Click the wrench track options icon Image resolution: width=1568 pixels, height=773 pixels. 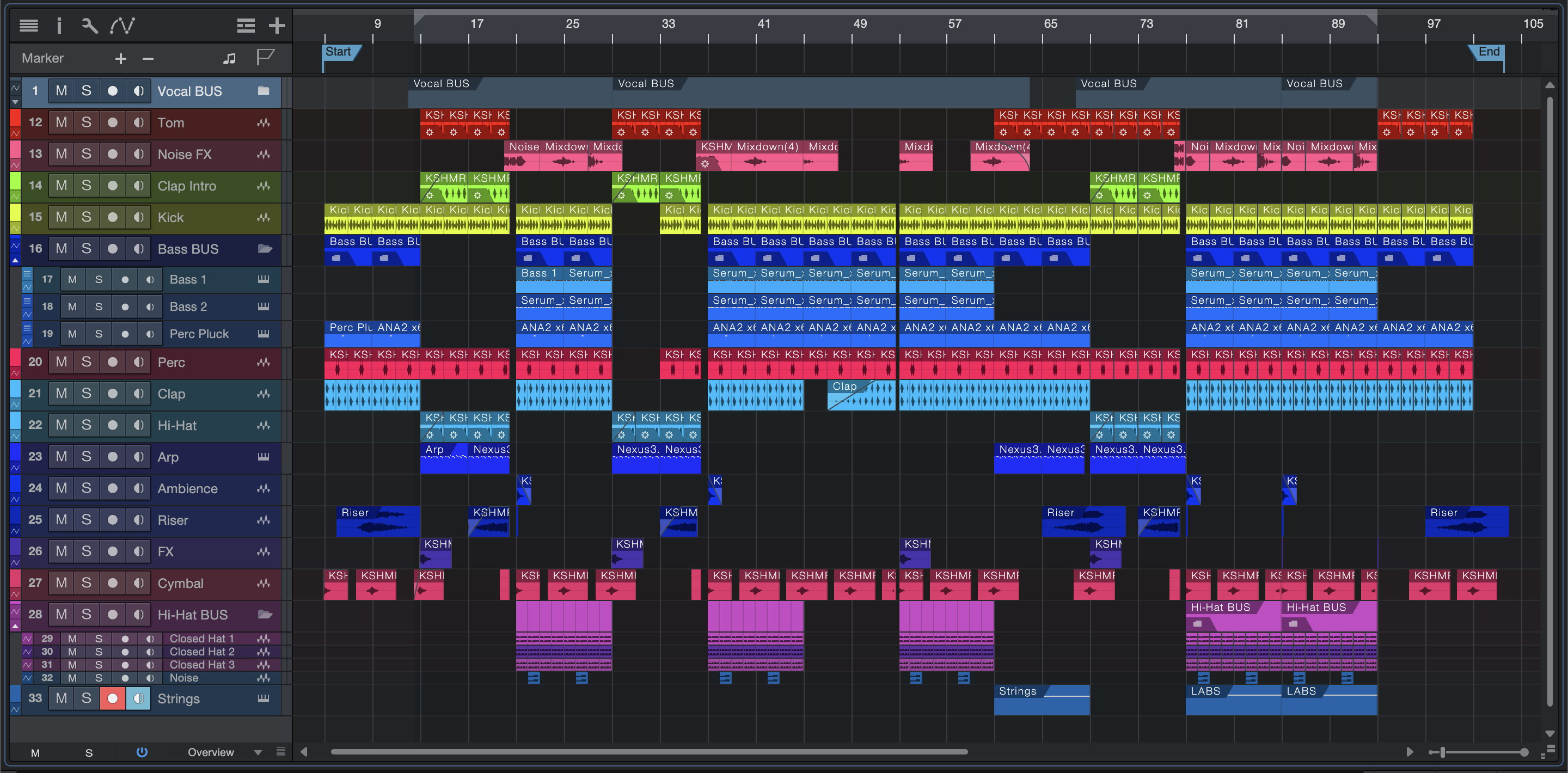pyautogui.click(x=89, y=26)
